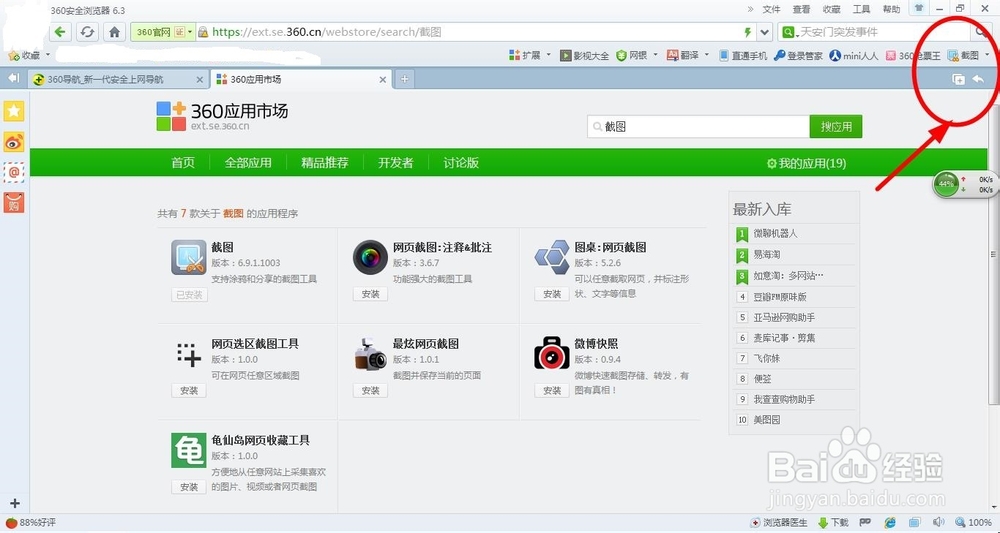The width and height of the screenshot is (1000, 533).
Task: Open 全部应用 in navigation
Action: click(248, 163)
